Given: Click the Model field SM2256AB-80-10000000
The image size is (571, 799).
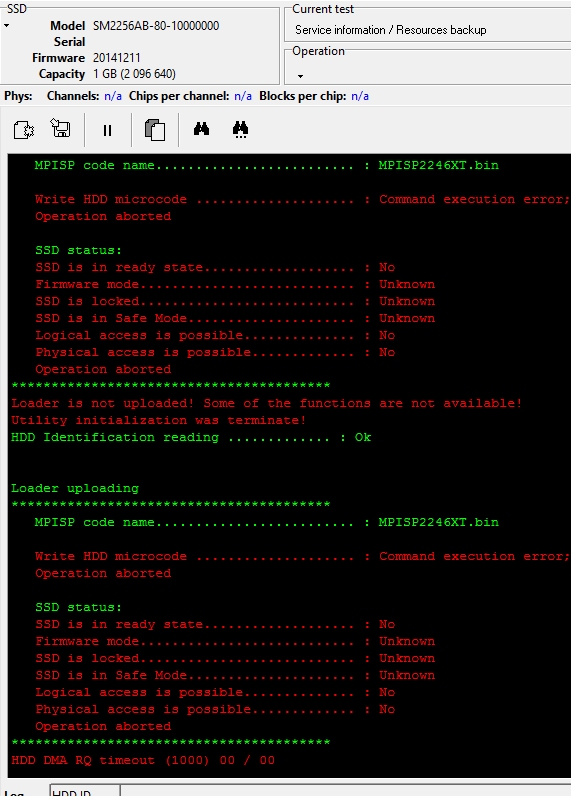Looking at the screenshot, I should click(x=156, y=26).
